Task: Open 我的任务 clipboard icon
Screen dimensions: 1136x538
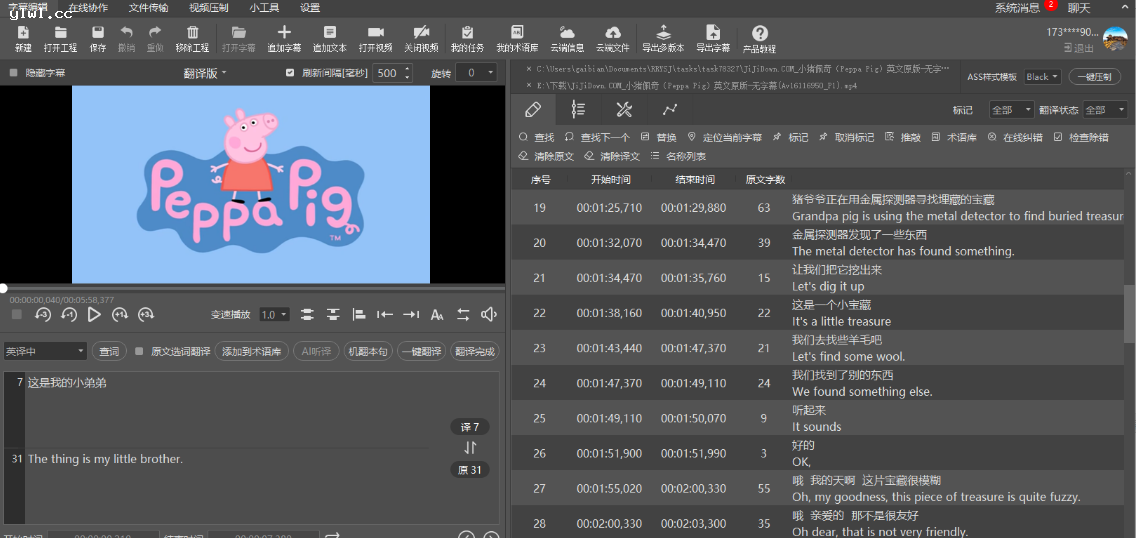Action: pos(467,33)
